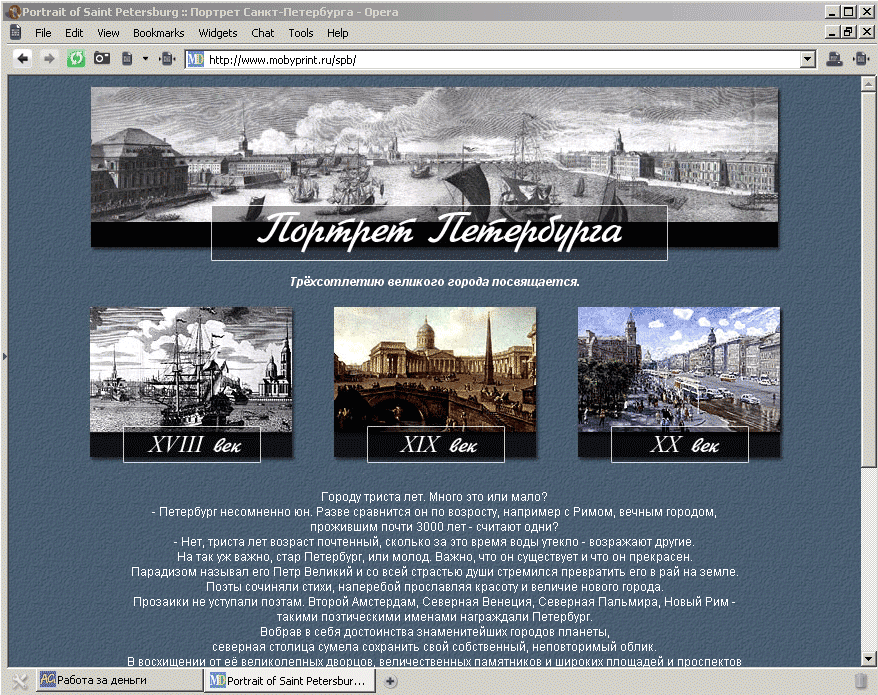Viewport: 878px width, 695px height.
Task: Open the Bookmarks menu
Action: click(x=158, y=33)
